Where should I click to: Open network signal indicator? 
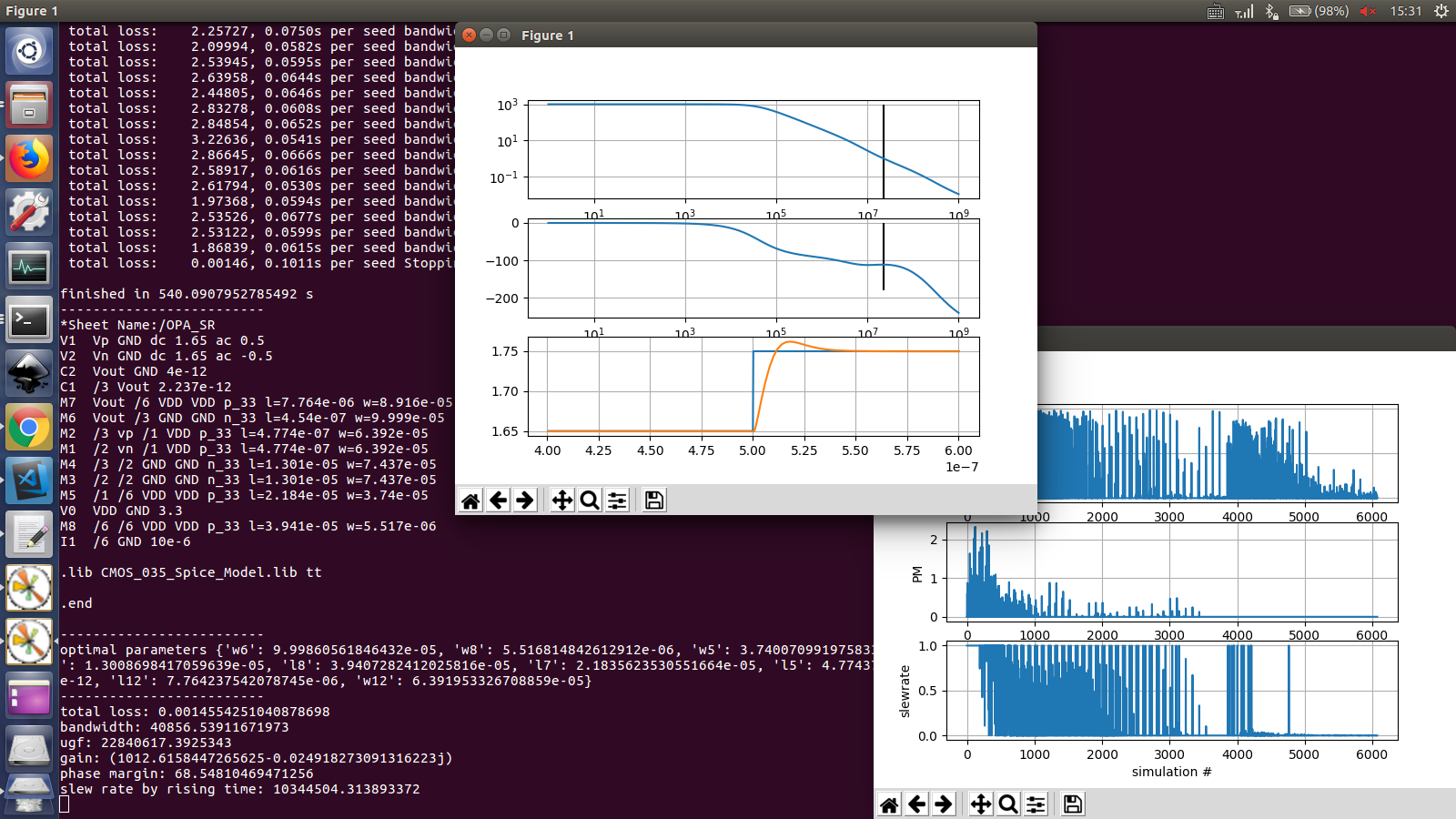click(x=1244, y=11)
